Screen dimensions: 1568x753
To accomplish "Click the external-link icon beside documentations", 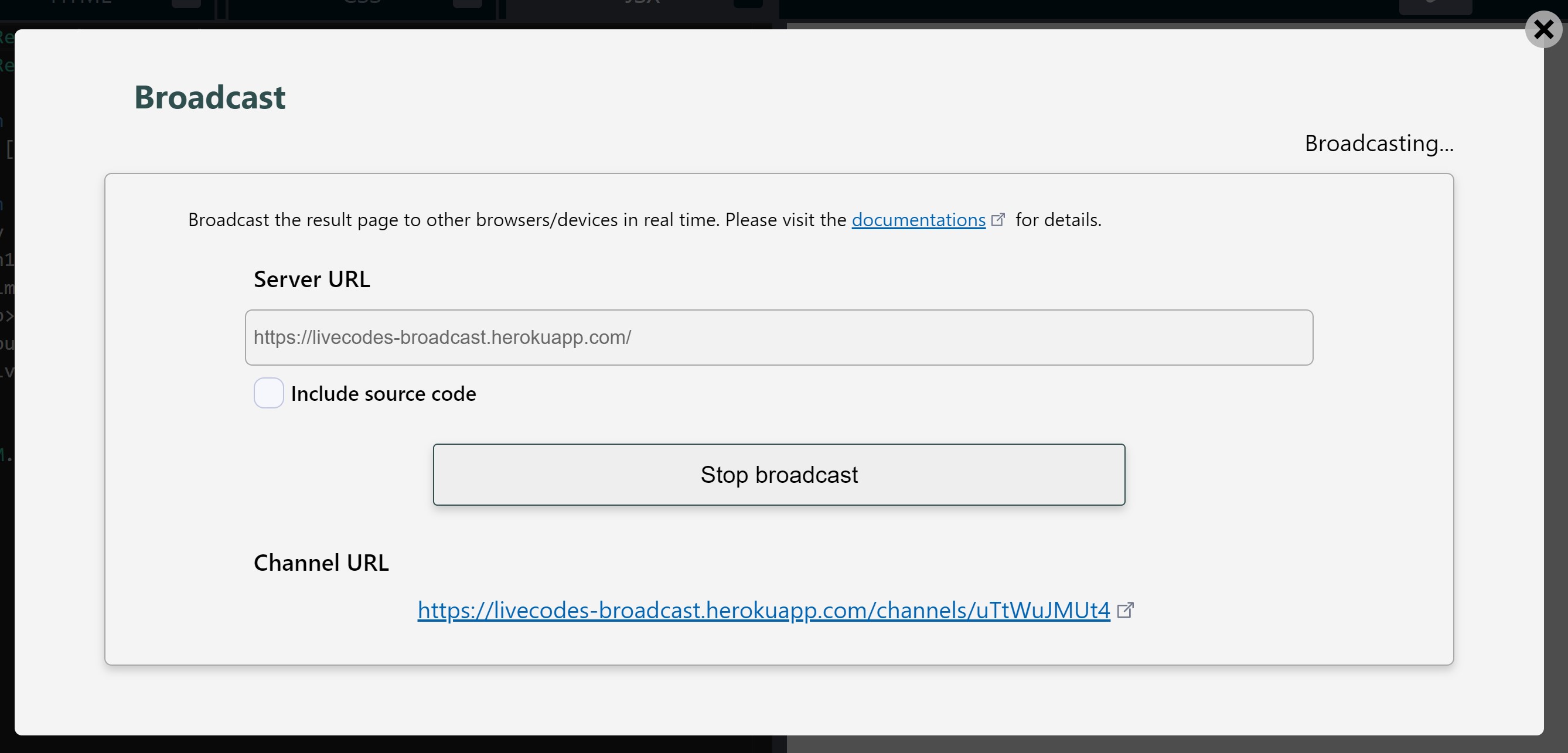I will click(x=999, y=220).
